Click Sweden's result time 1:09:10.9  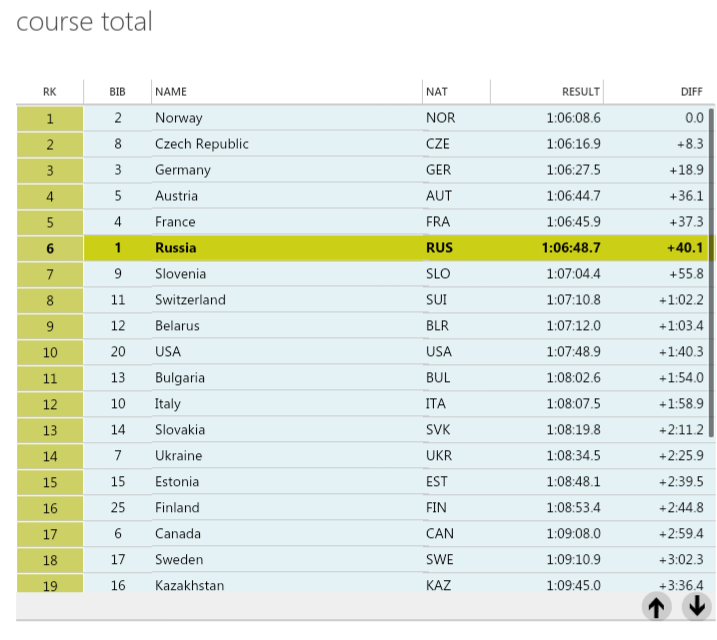573,560
